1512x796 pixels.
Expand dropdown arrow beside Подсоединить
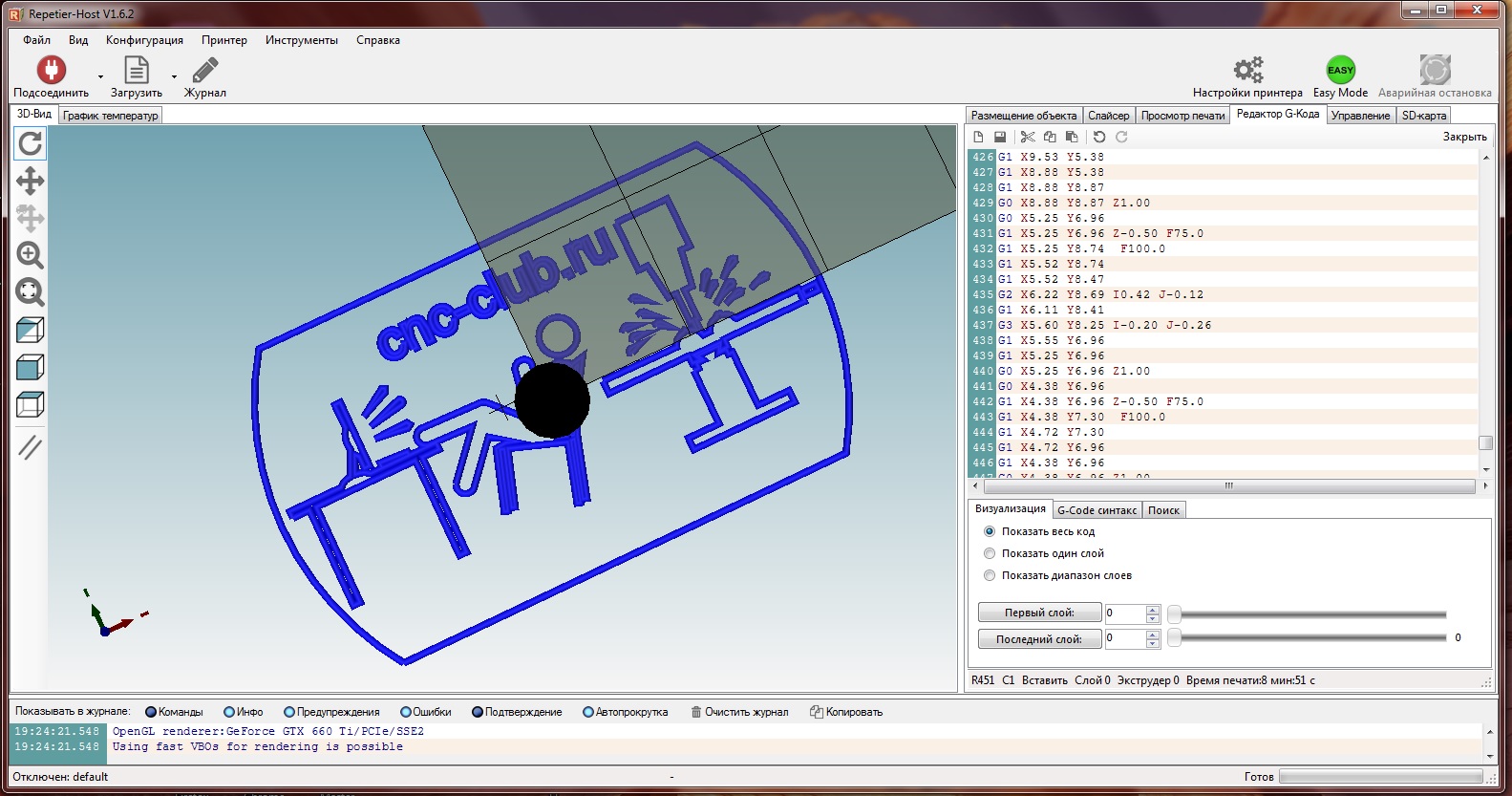click(100, 76)
